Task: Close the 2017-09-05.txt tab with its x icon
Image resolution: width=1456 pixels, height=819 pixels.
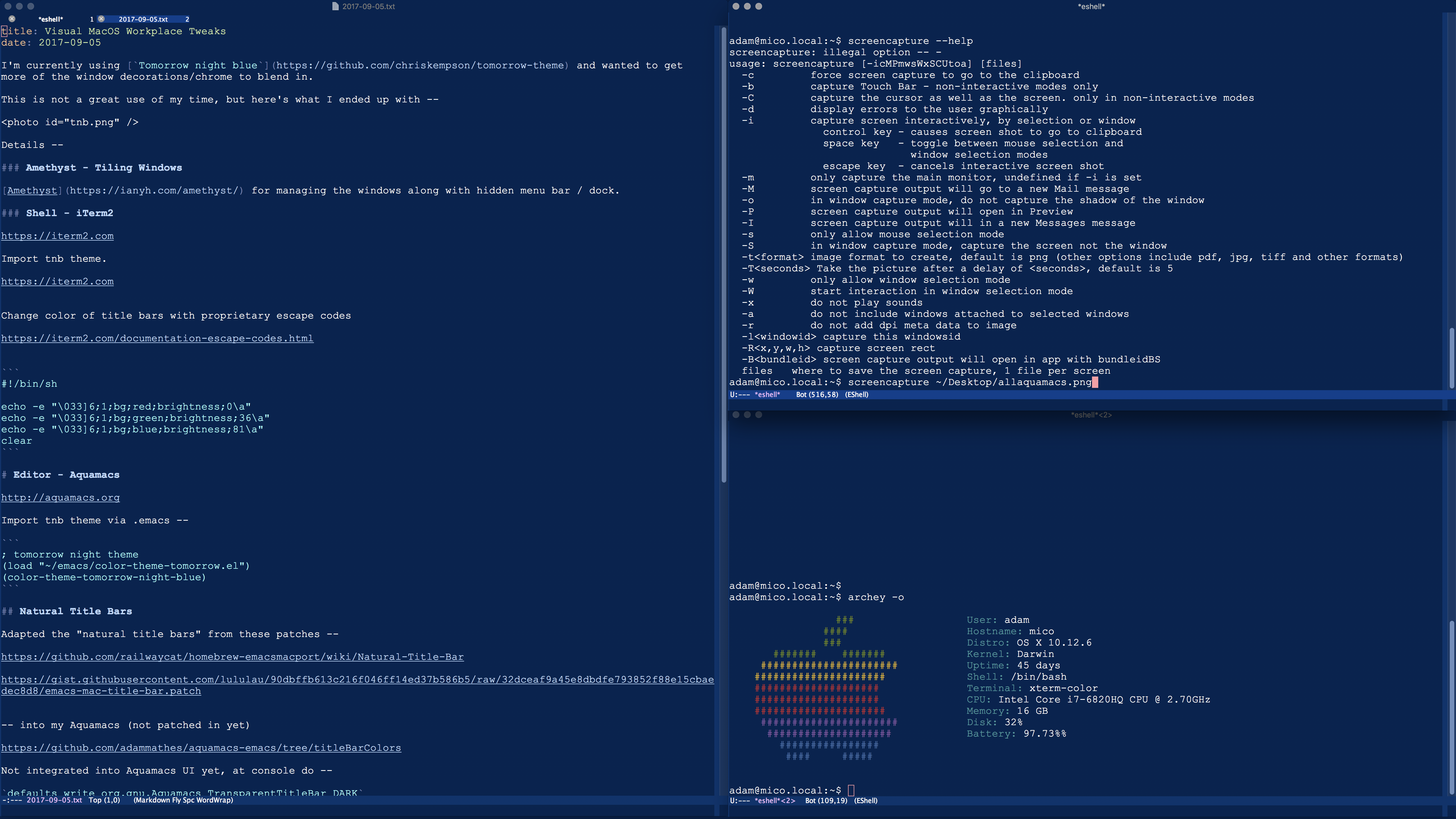Action: click(x=101, y=19)
